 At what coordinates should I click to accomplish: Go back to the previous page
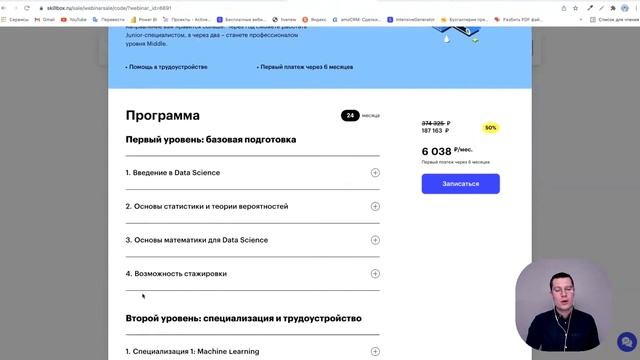click(x=4, y=8)
